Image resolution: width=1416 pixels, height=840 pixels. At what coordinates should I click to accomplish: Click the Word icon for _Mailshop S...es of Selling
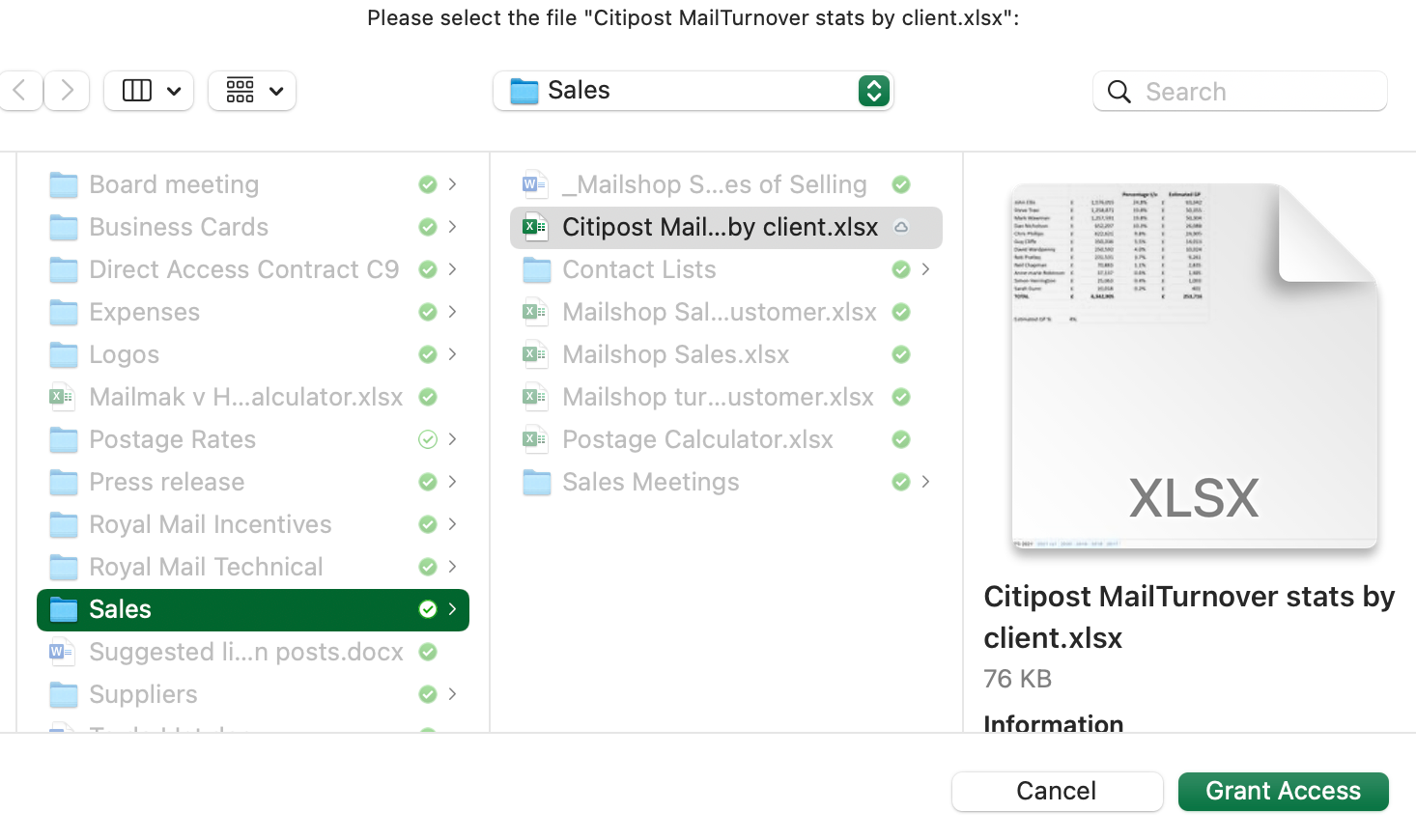tap(535, 184)
